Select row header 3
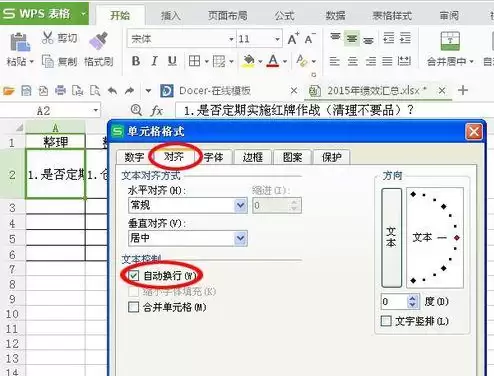 coord(12,208)
